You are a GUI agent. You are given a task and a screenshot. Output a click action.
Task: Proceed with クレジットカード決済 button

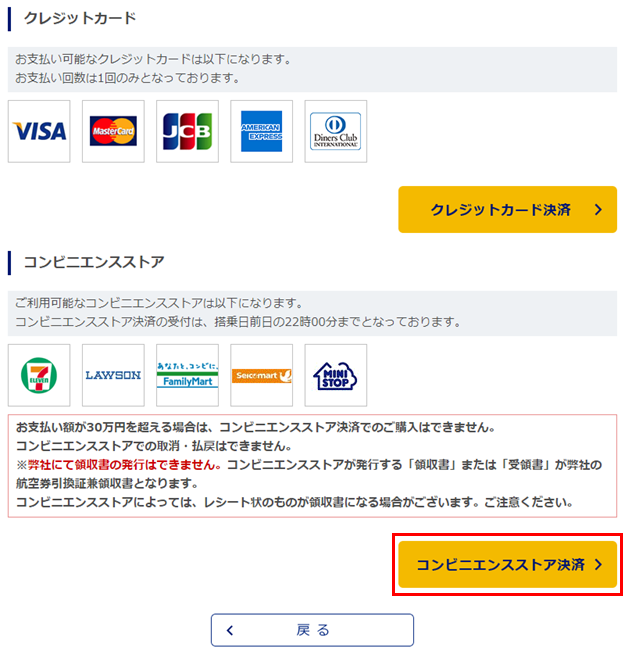[507, 209]
